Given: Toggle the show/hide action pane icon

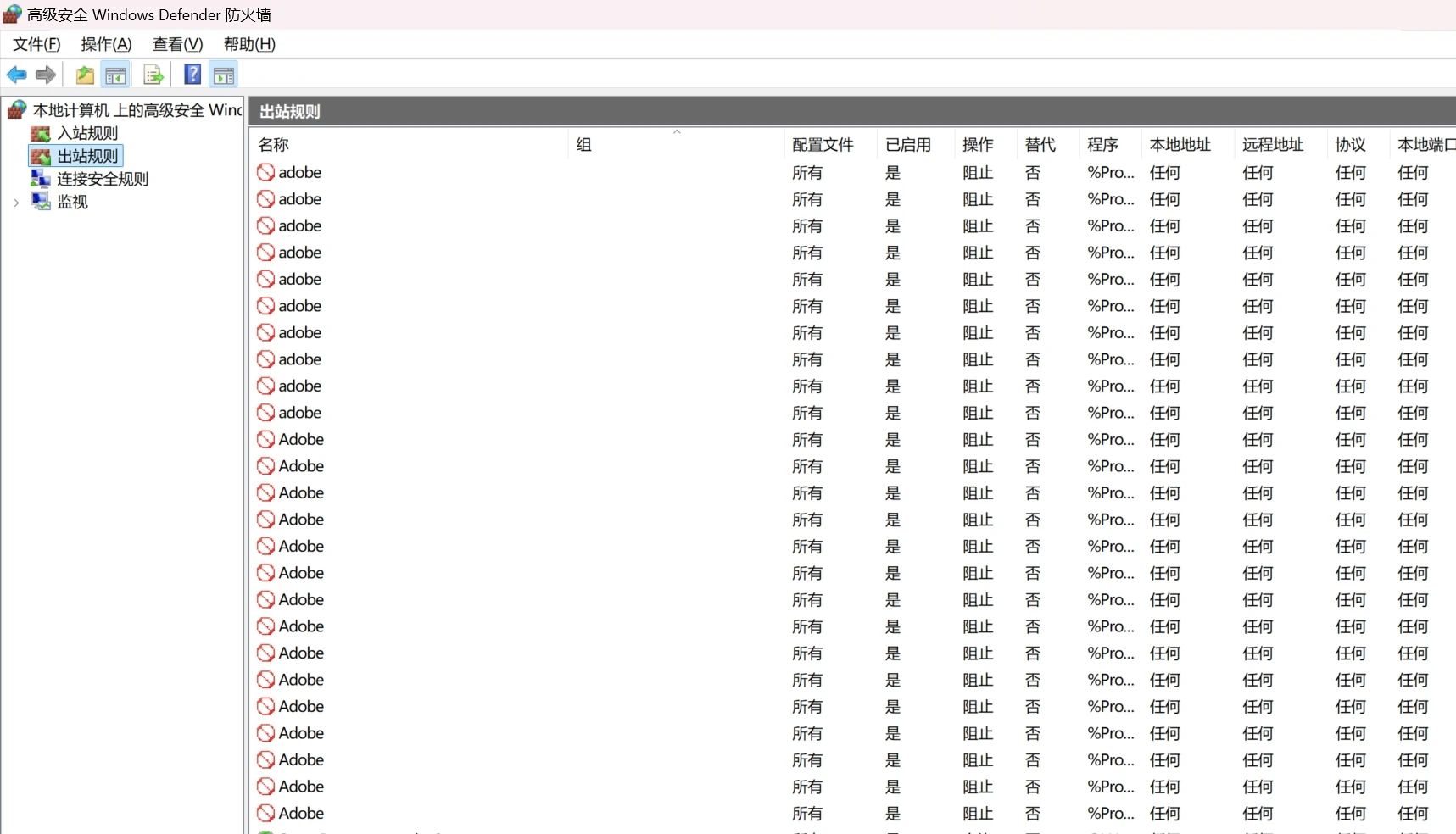Looking at the screenshot, I should (x=224, y=75).
